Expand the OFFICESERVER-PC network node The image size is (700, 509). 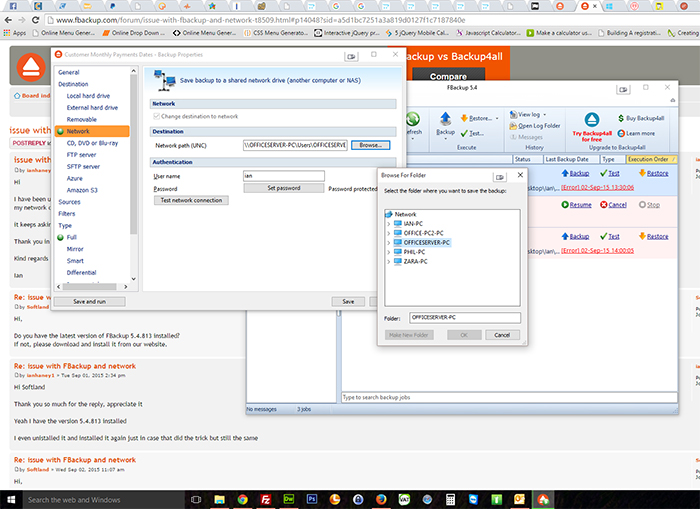coord(388,243)
